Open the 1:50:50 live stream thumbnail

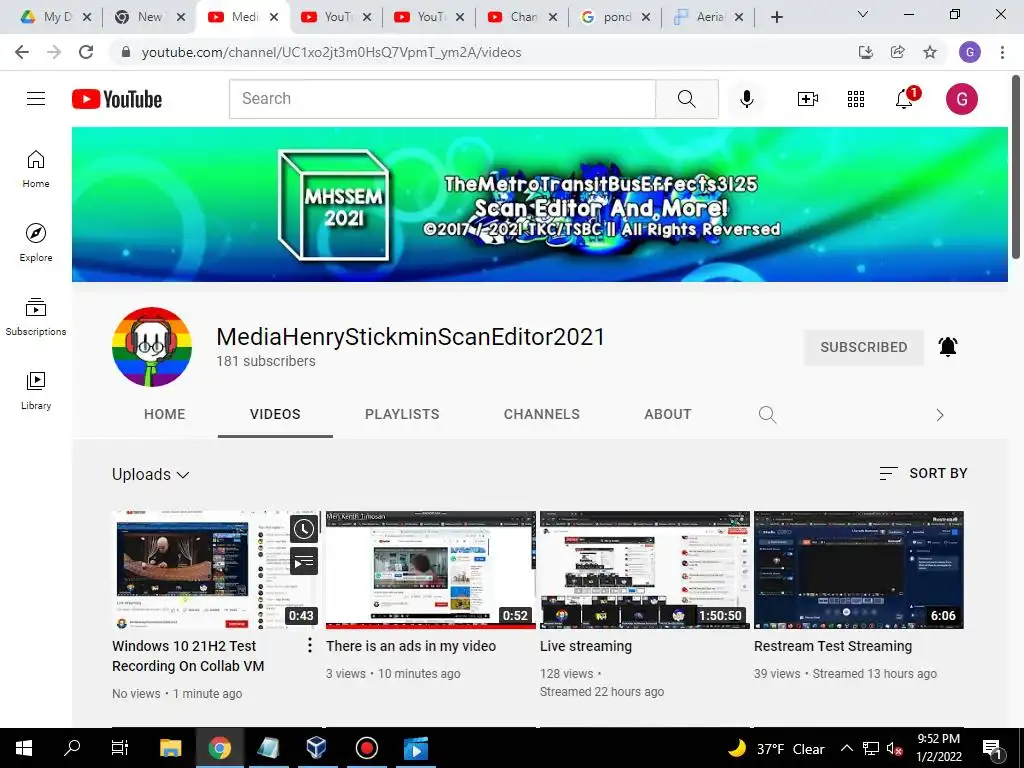point(645,569)
